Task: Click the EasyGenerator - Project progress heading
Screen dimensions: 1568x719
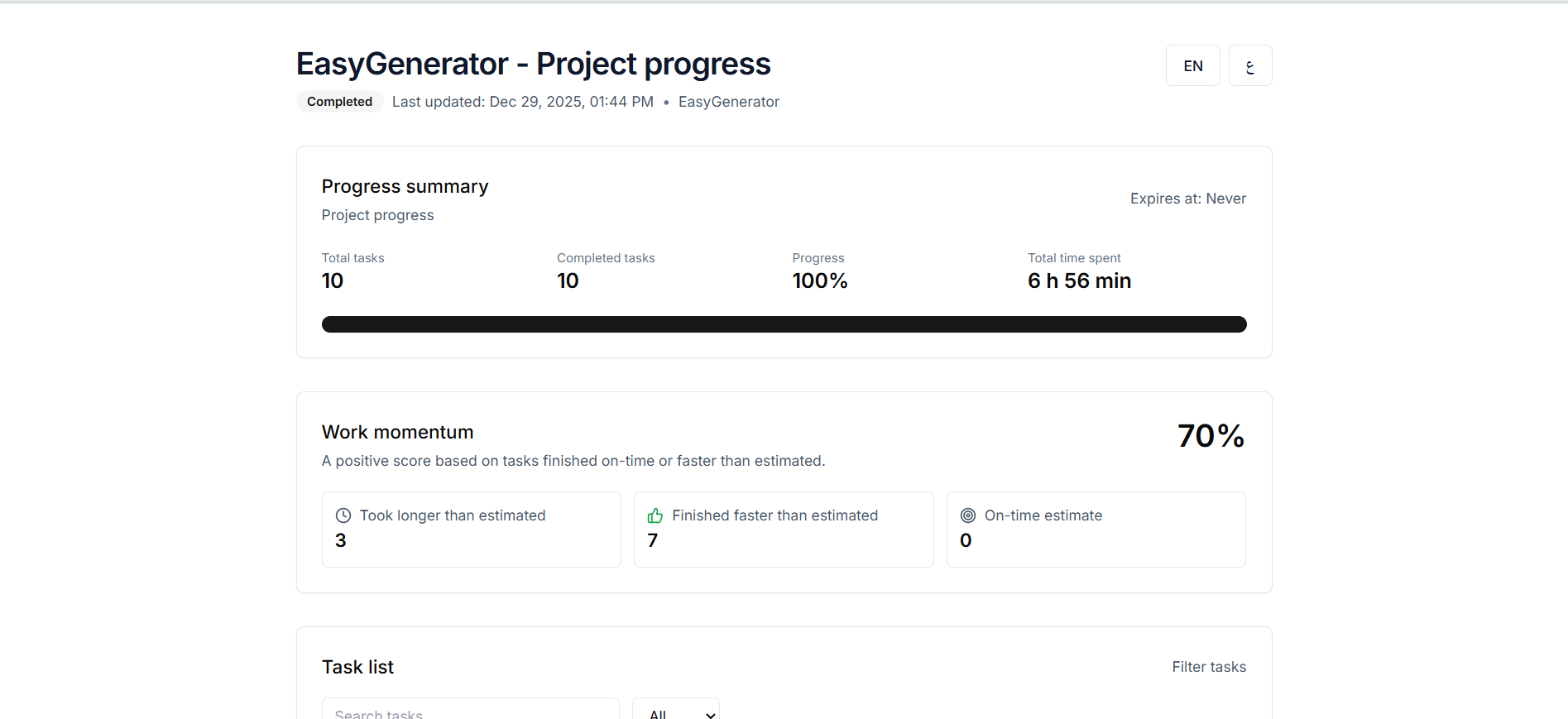Action: 534,64
